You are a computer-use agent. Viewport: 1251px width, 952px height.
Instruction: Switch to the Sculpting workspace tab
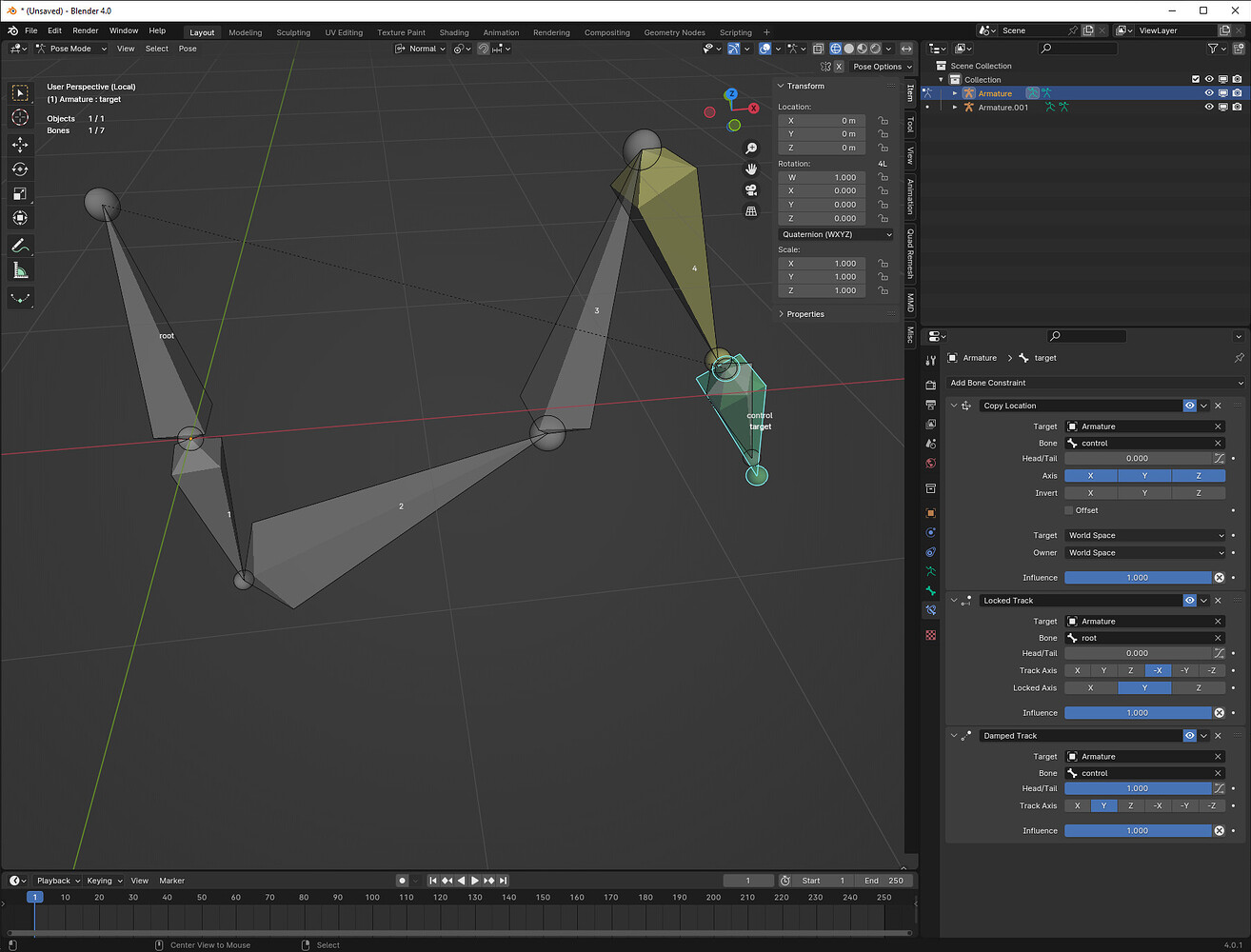pos(293,32)
